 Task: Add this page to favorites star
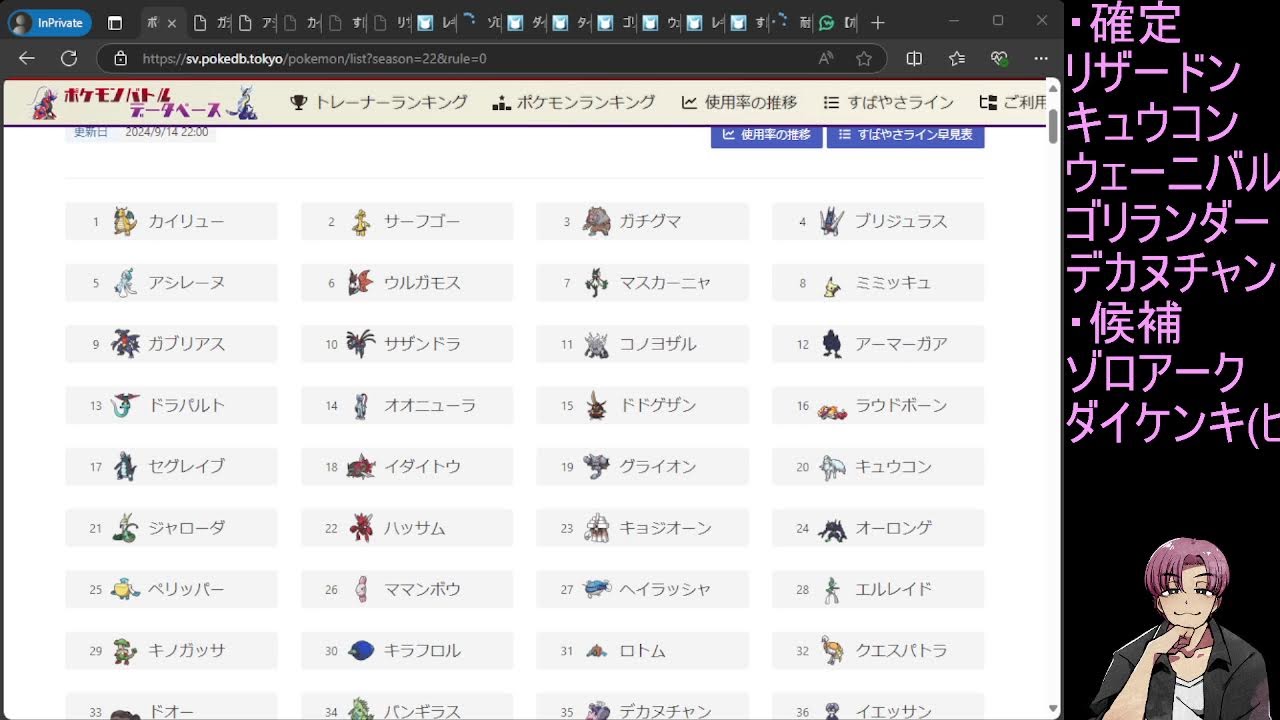[x=864, y=59]
